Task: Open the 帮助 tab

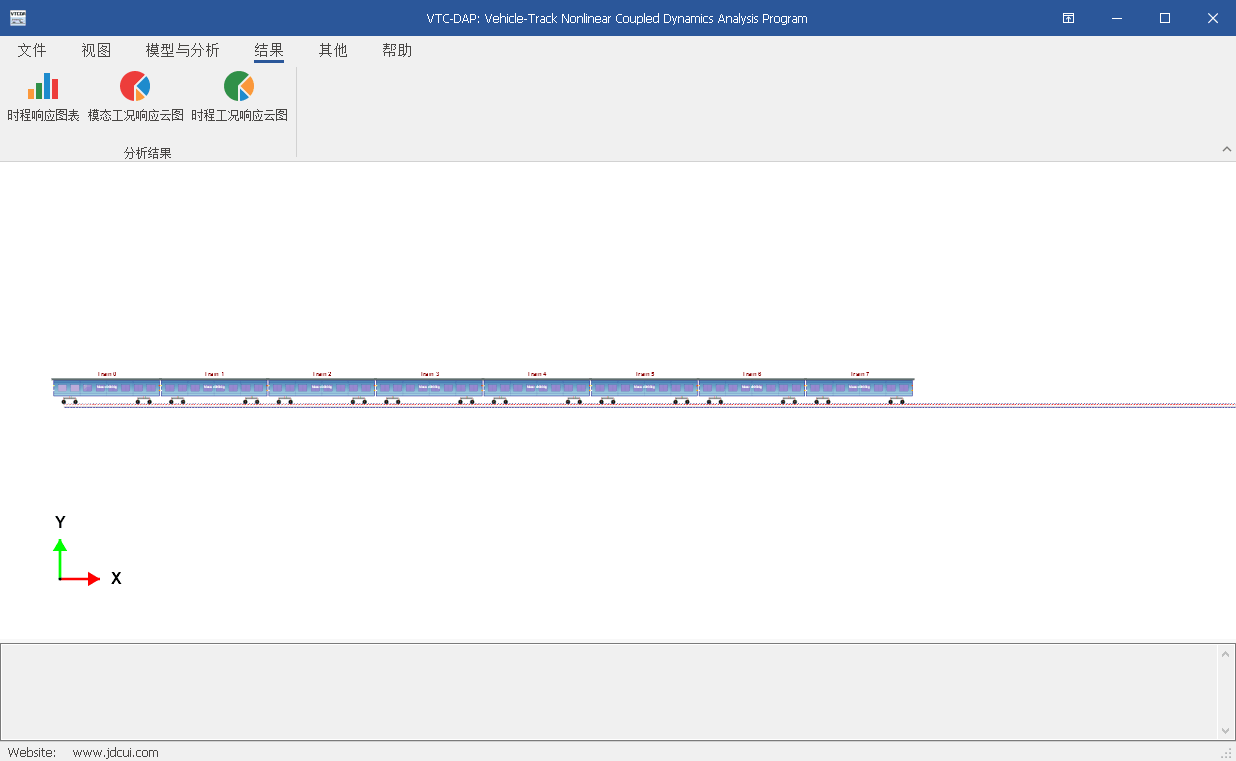Action: pos(397,51)
